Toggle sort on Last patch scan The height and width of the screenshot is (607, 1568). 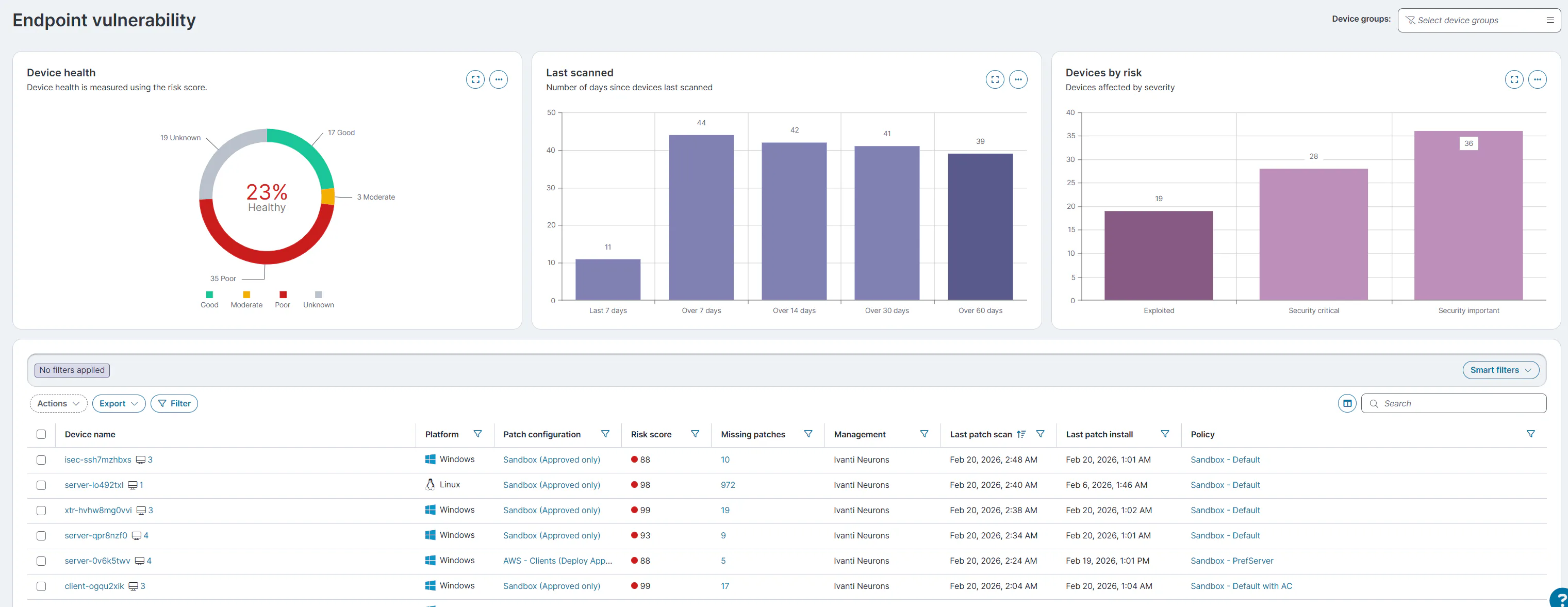(x=1021, y=434)
